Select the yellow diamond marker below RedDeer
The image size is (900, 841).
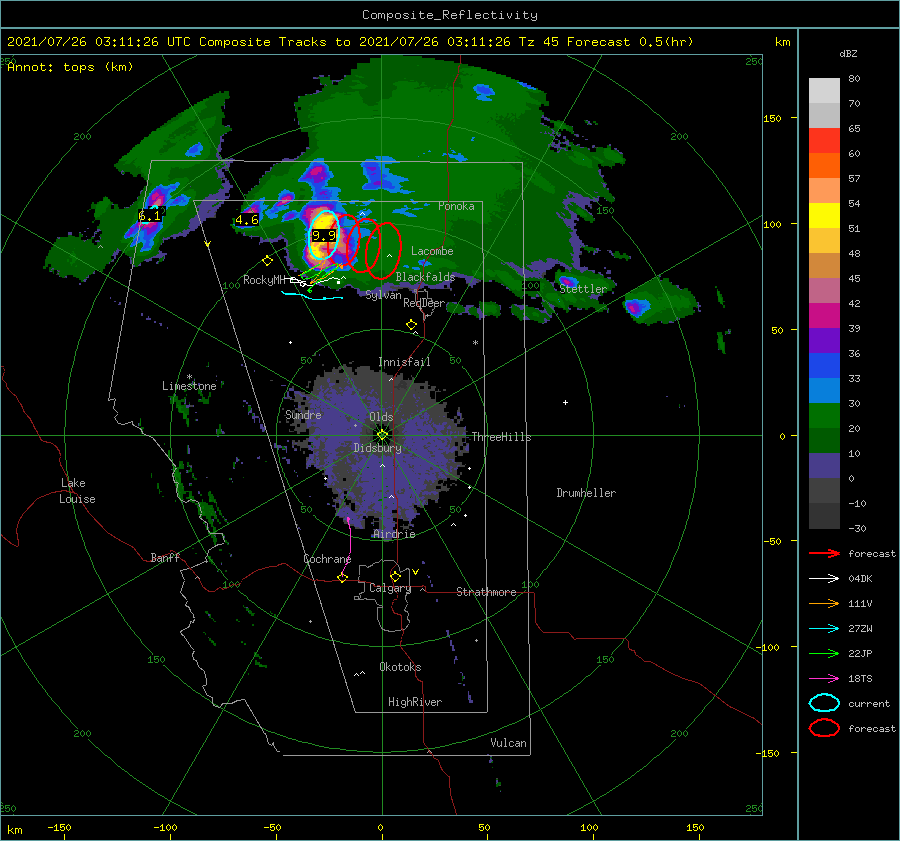pos(412,325)
